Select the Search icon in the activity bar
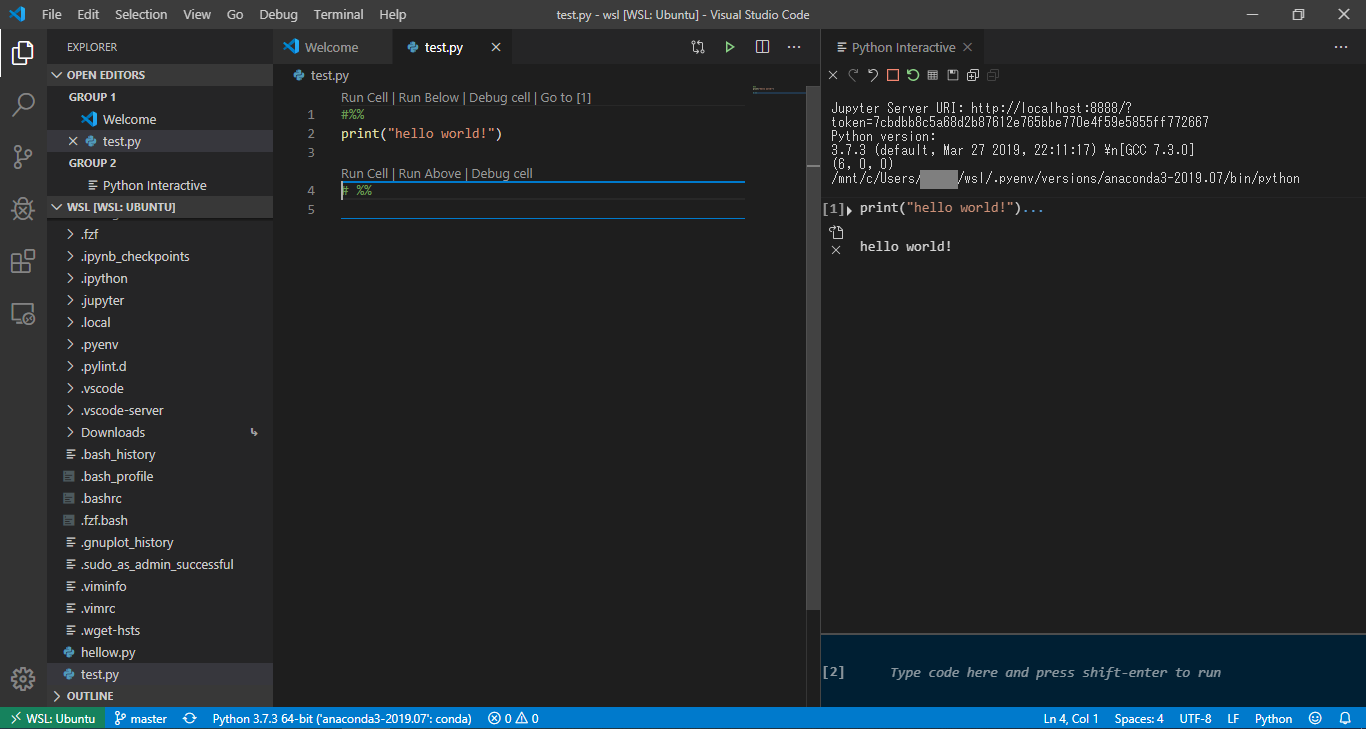The width and height of the screenshot is (1366, 729). [23, 105]
